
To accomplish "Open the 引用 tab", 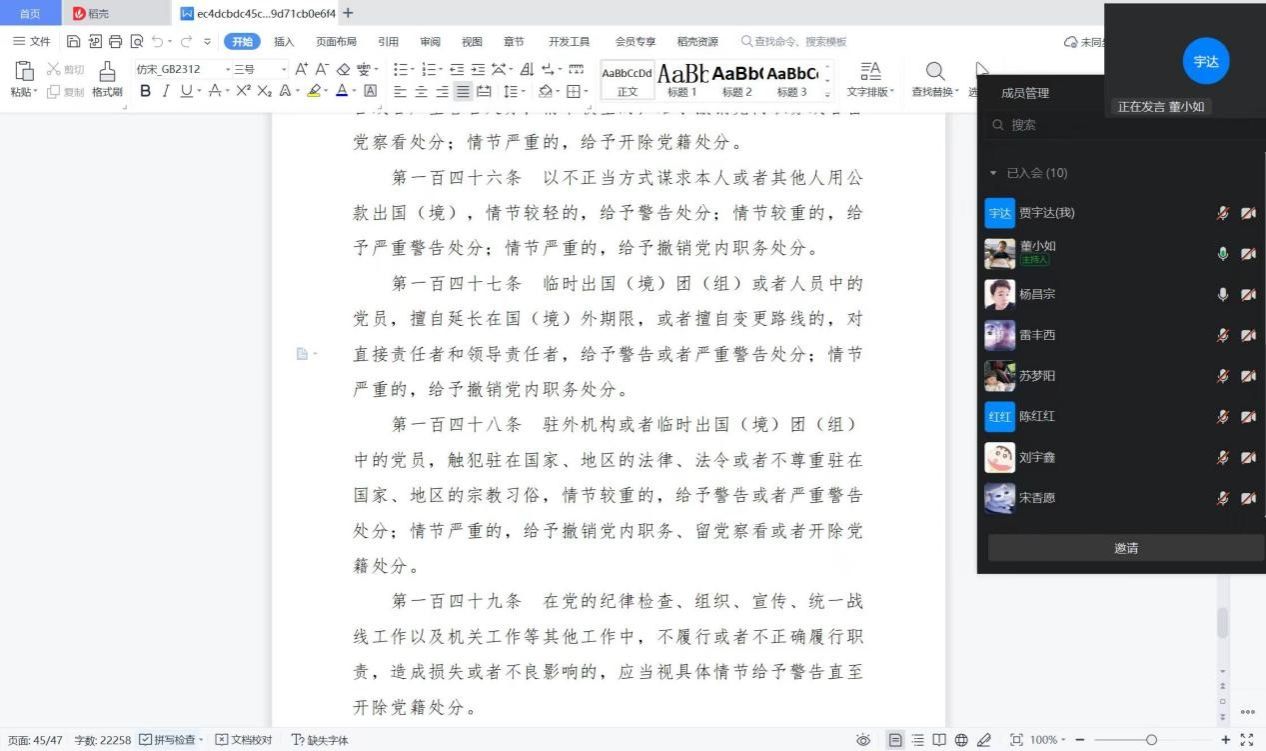I will click(388, 41).
